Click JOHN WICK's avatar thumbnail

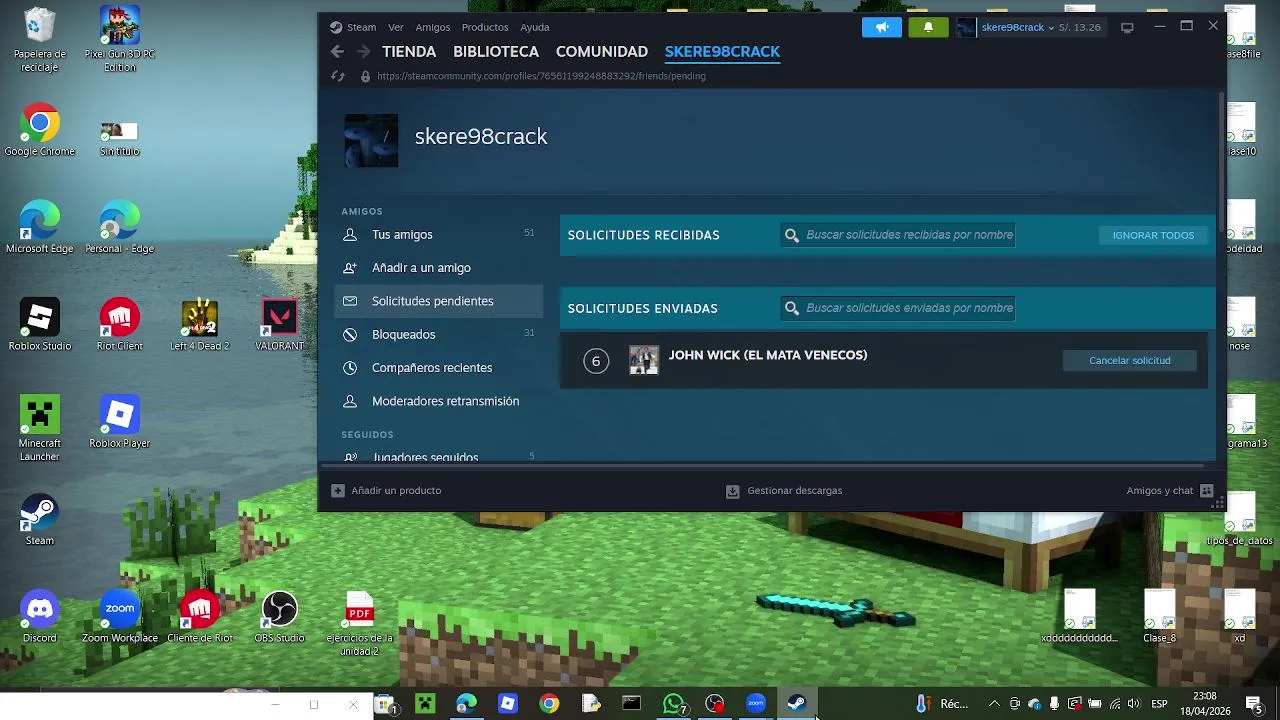point(644,360)
